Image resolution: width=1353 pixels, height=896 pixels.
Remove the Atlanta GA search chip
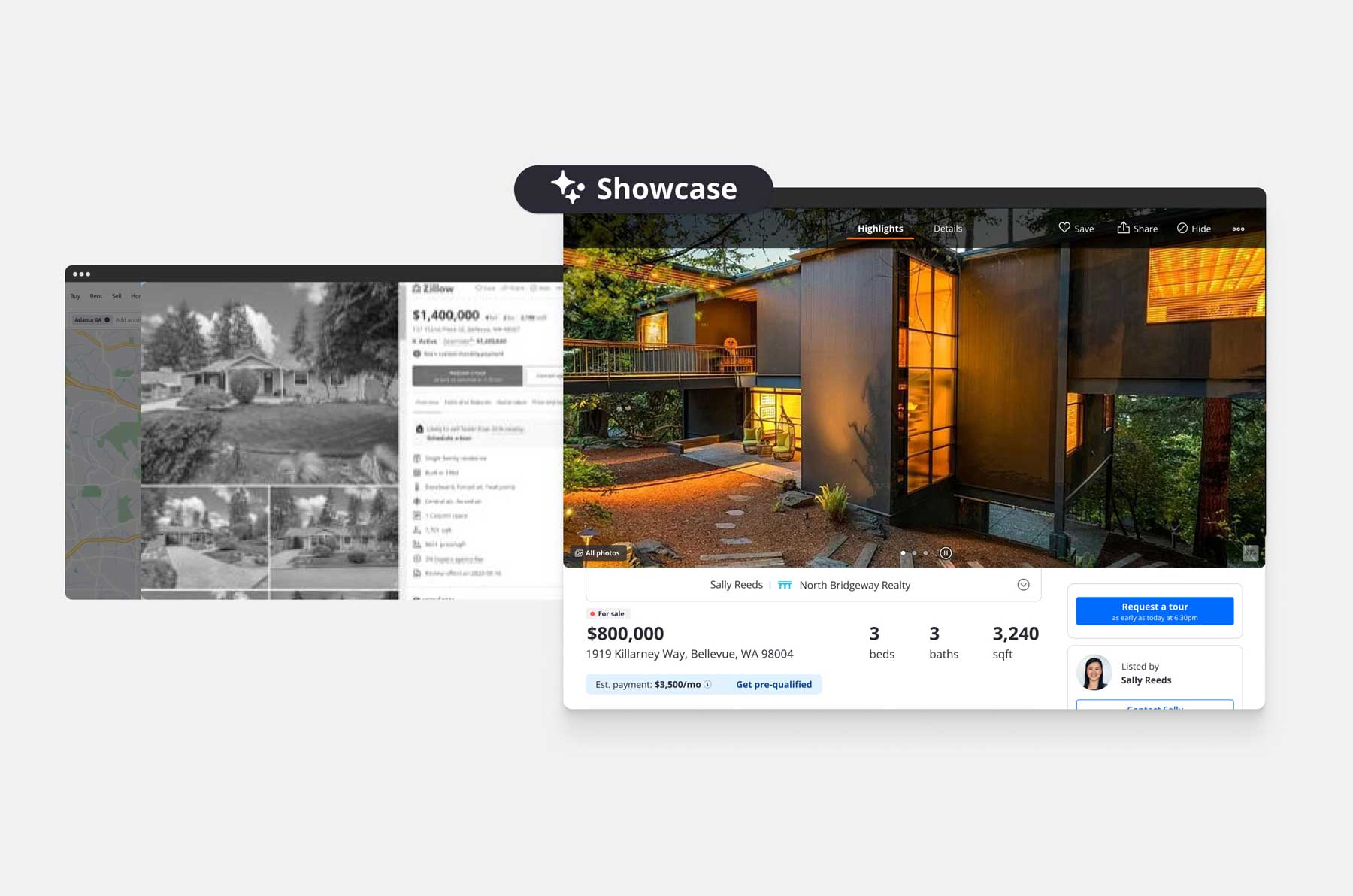point(107,320)
